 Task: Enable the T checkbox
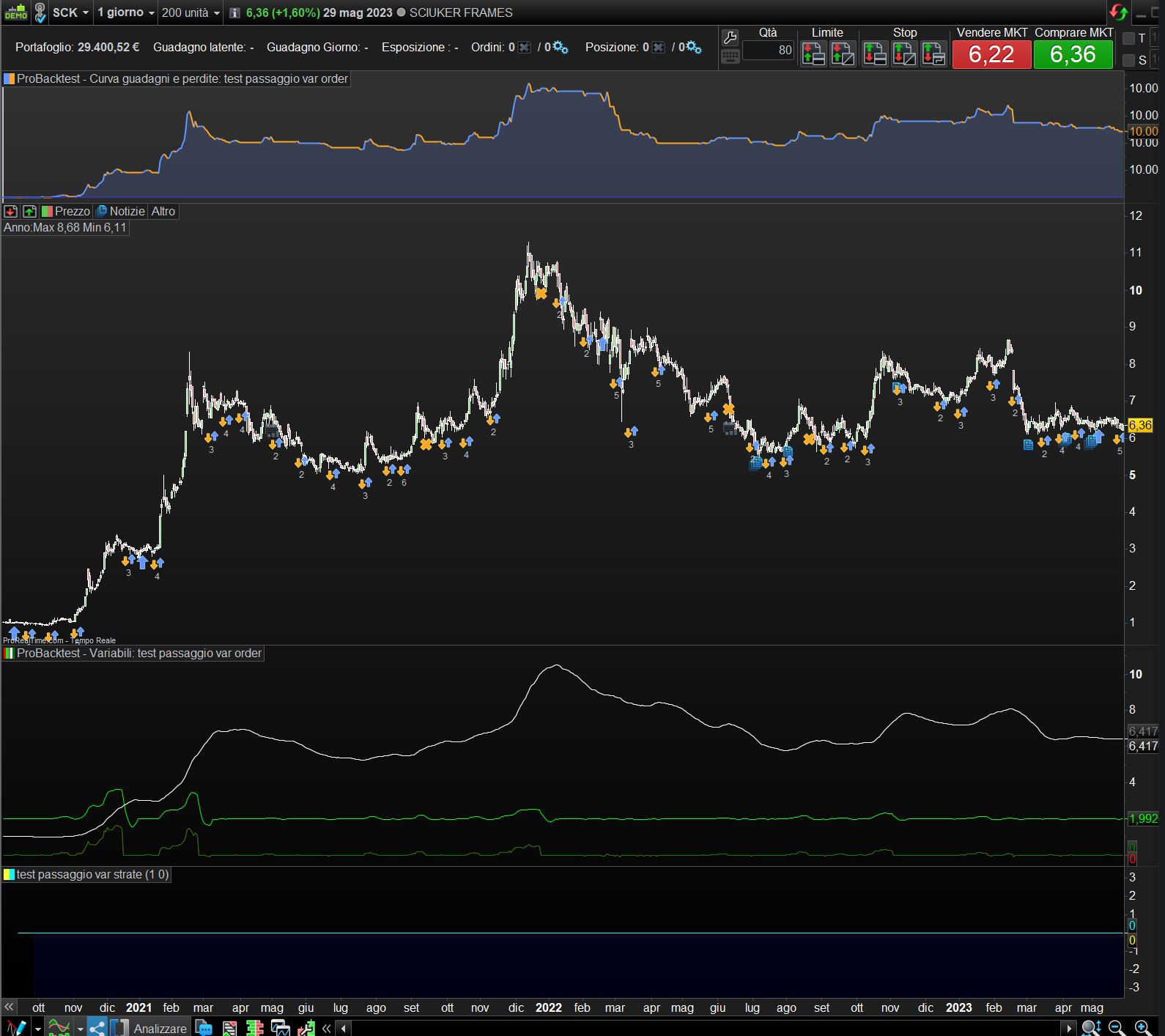click(1129, 39)
